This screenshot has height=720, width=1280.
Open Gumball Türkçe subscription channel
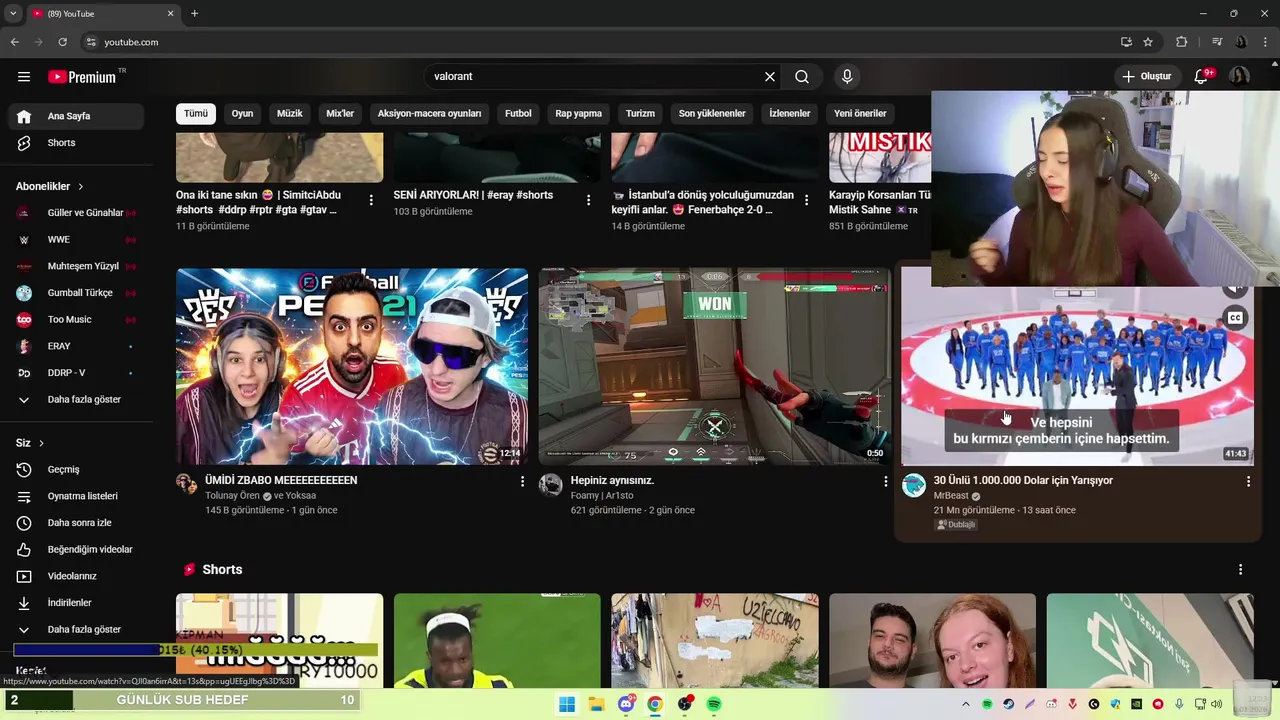(x=76, y=293)
